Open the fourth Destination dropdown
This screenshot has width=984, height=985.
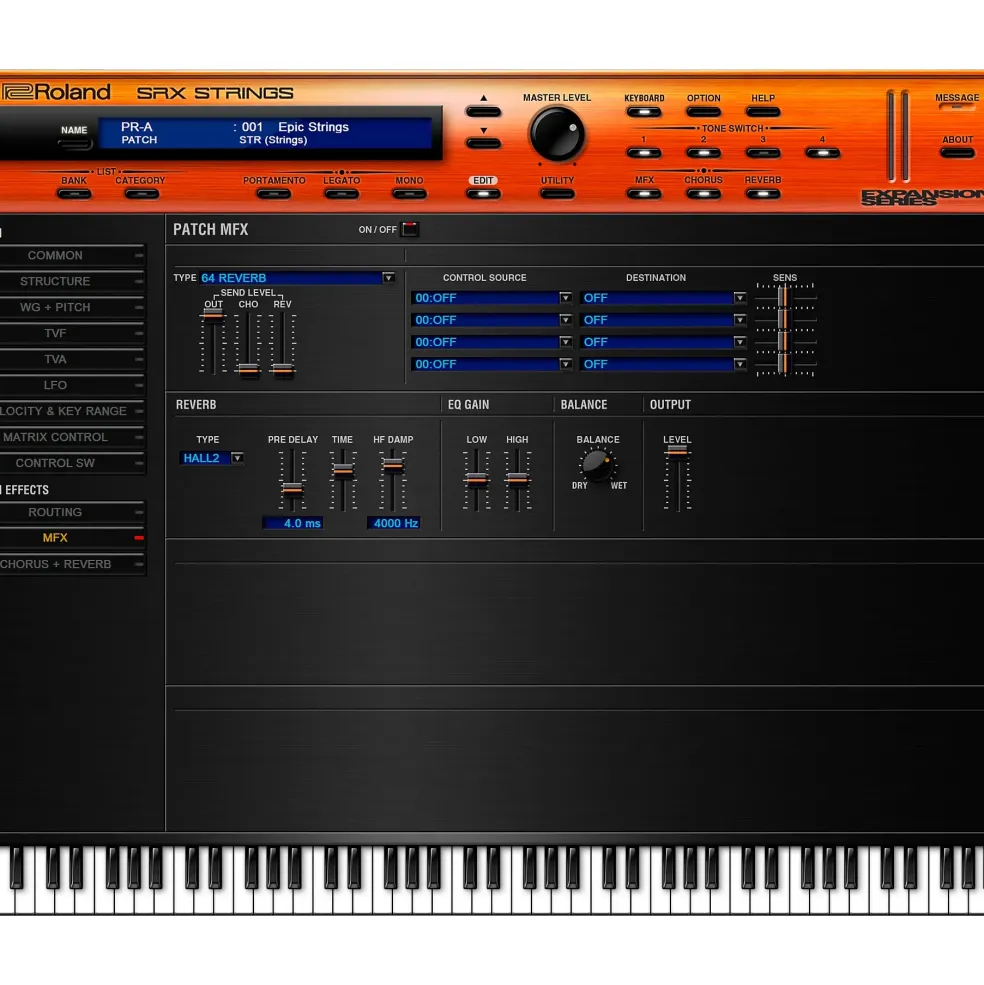pyautogui.click(x=663, y=364)
